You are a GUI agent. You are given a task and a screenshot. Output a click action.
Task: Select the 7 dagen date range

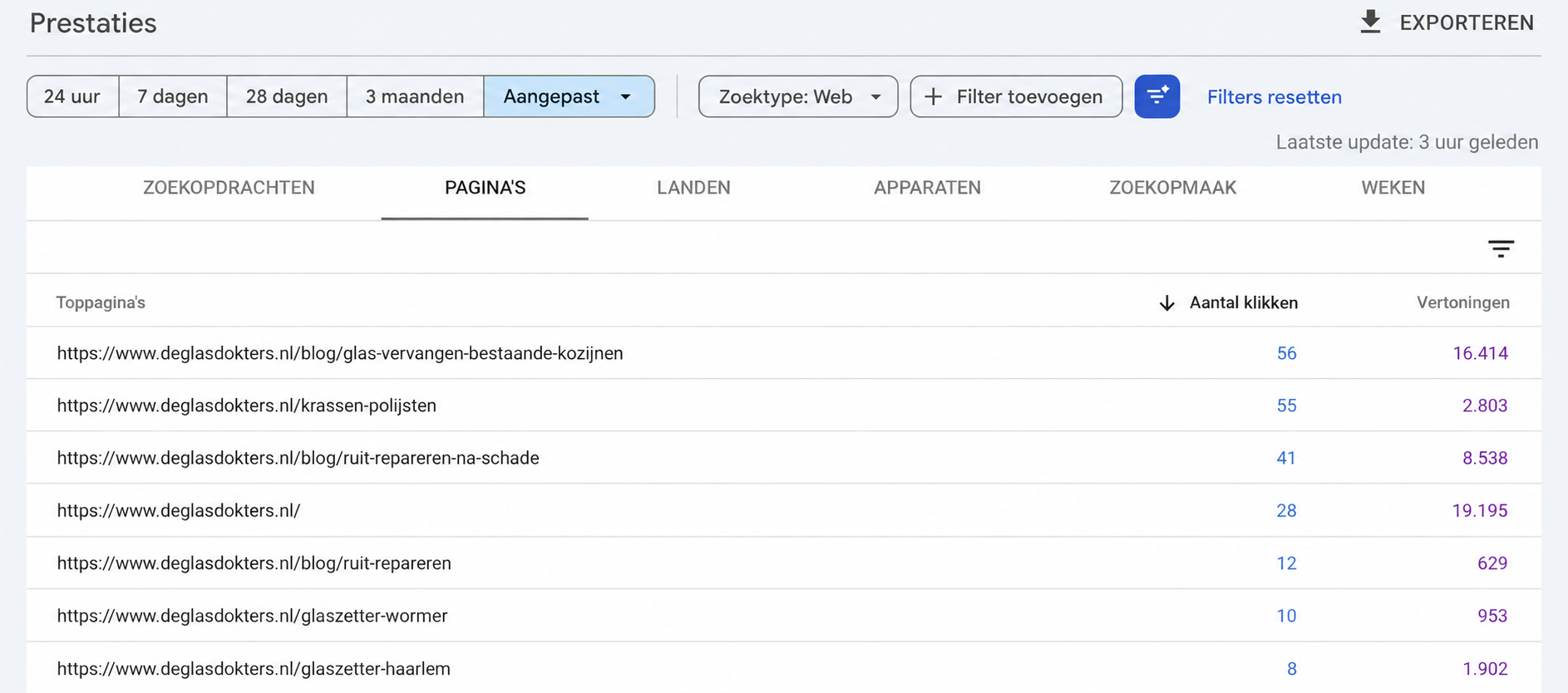[173, 96]
